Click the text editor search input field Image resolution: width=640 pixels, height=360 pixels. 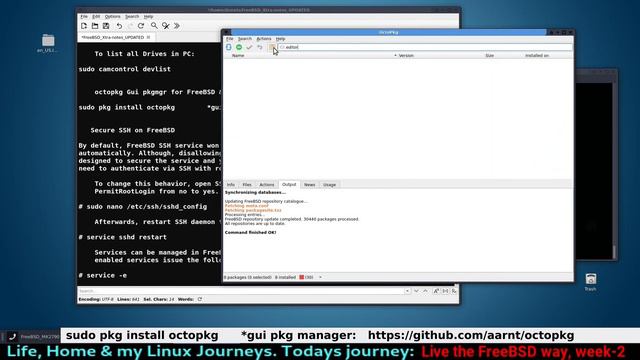241,291
